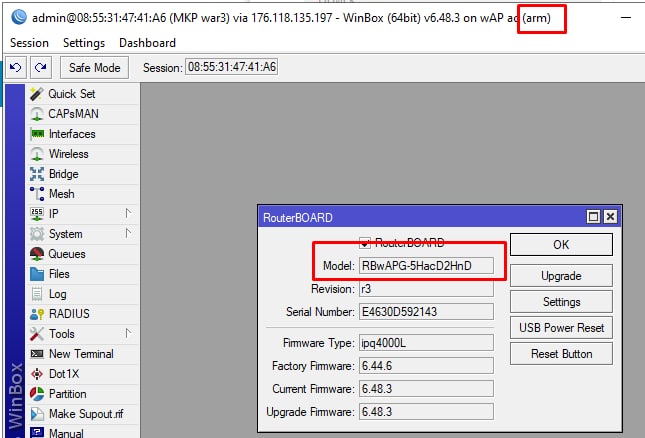Select Interfaces label in sidebar

pyautogui.click(x=72, y=134)
